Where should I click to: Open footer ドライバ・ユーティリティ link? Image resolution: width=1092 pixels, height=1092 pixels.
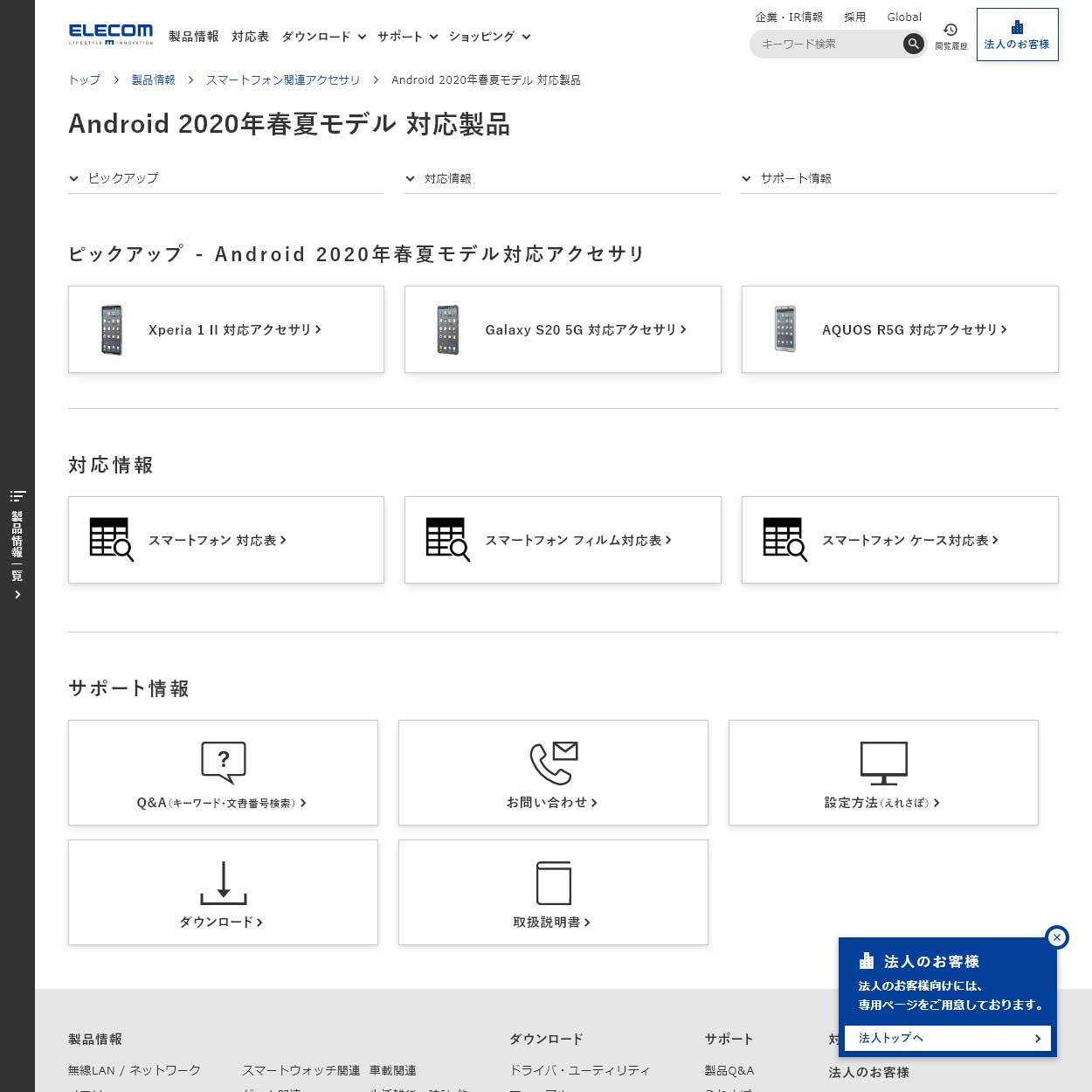point(580,1070)
